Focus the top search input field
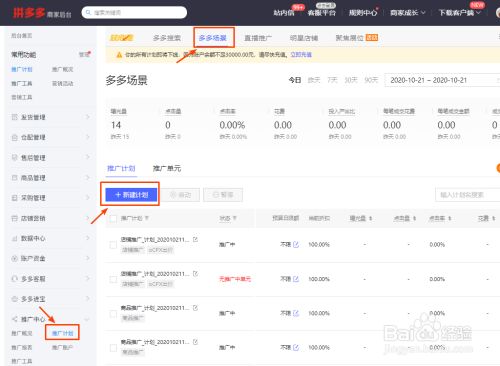Image resolution: width=500 pixels, height=366 pixels. 134,13
